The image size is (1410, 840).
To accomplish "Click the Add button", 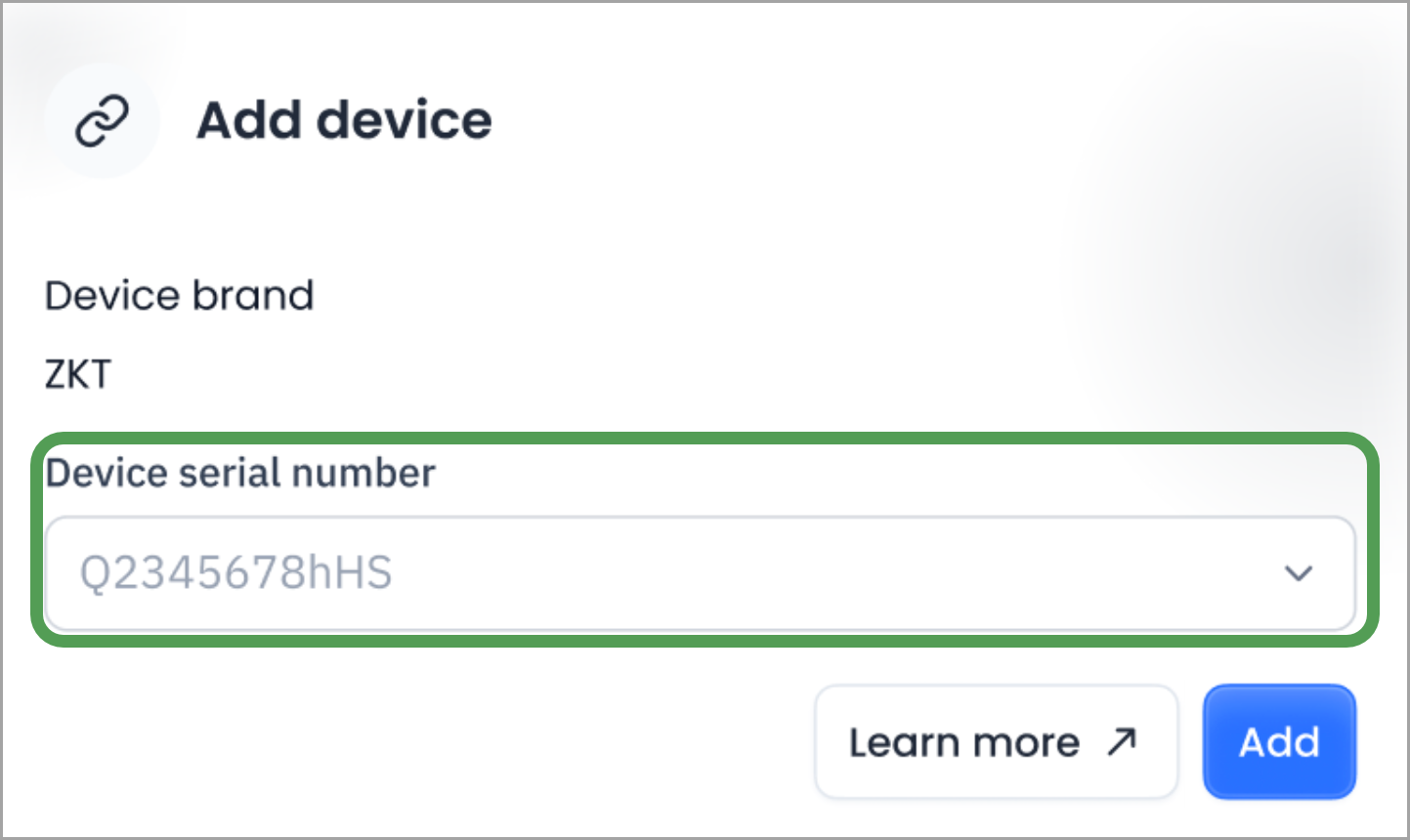I will coord(1278,741).
